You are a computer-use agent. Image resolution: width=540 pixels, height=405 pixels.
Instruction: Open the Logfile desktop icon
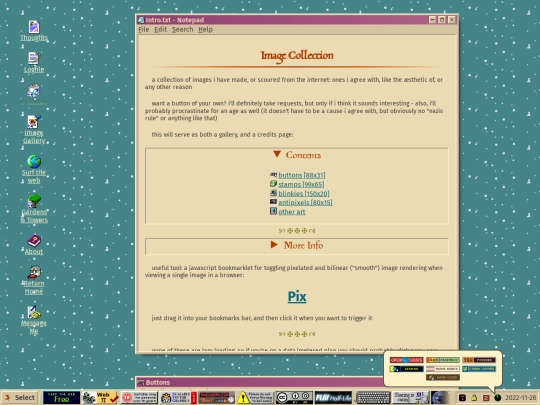pos(34,62)
